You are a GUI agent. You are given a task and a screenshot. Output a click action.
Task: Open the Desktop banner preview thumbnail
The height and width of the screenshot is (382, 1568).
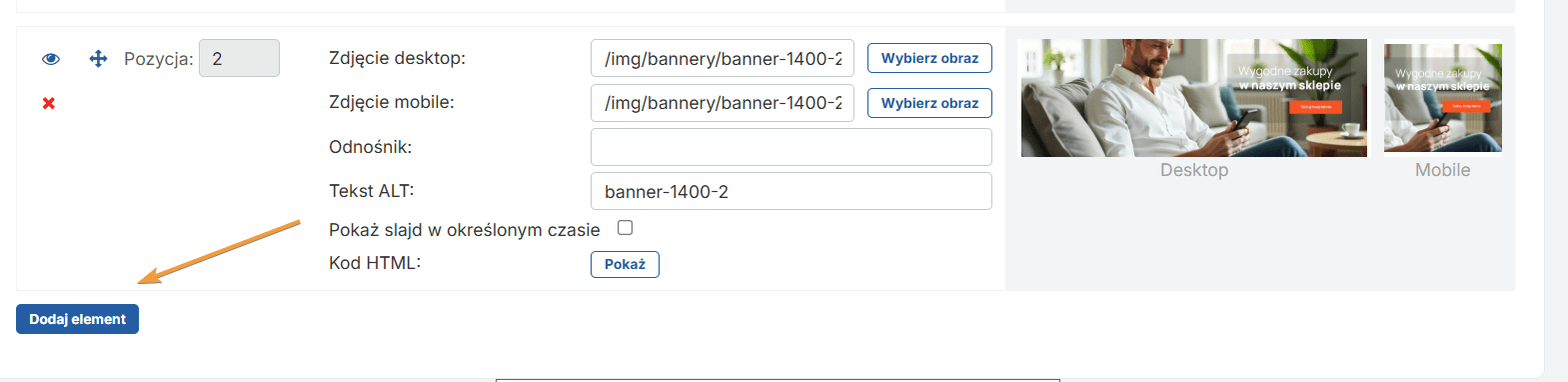coord(1194,98)
